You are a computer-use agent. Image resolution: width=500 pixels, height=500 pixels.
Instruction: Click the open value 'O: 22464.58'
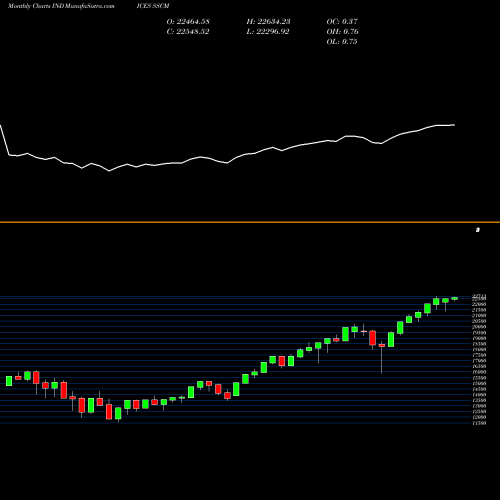click(188, 22)
